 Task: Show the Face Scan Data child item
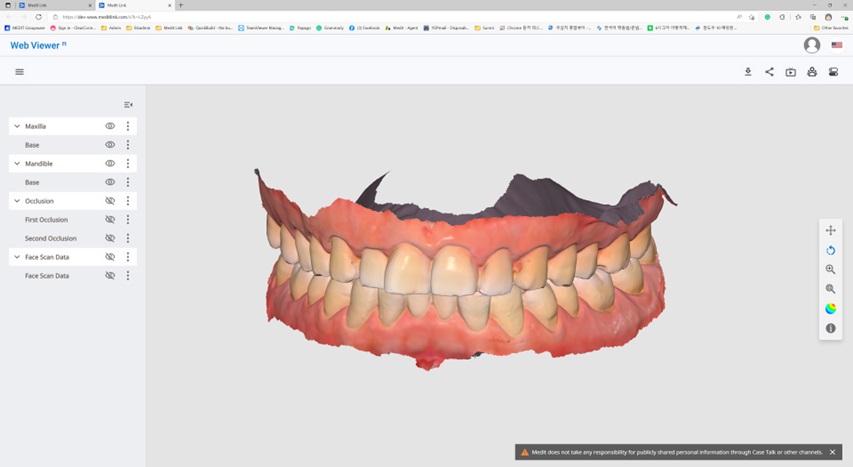[110, 275]
